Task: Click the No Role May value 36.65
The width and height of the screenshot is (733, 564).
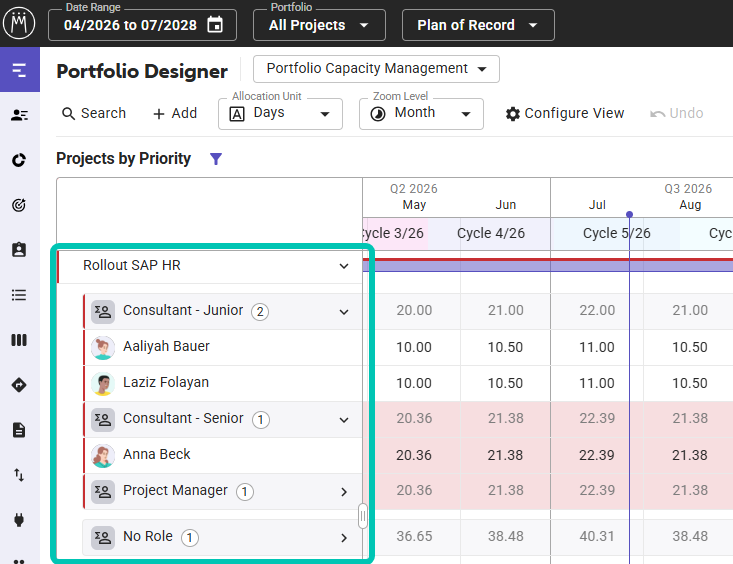Action: 414,536
